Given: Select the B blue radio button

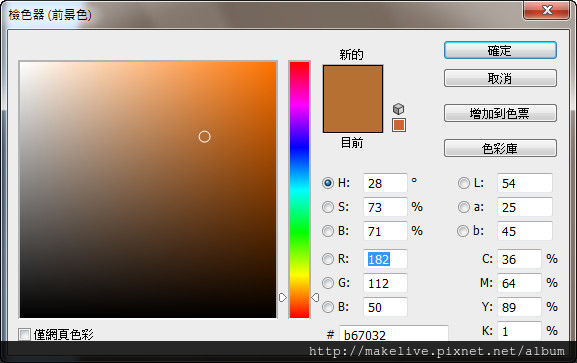Looking at the screenshot, I should [x=328, y=307].
